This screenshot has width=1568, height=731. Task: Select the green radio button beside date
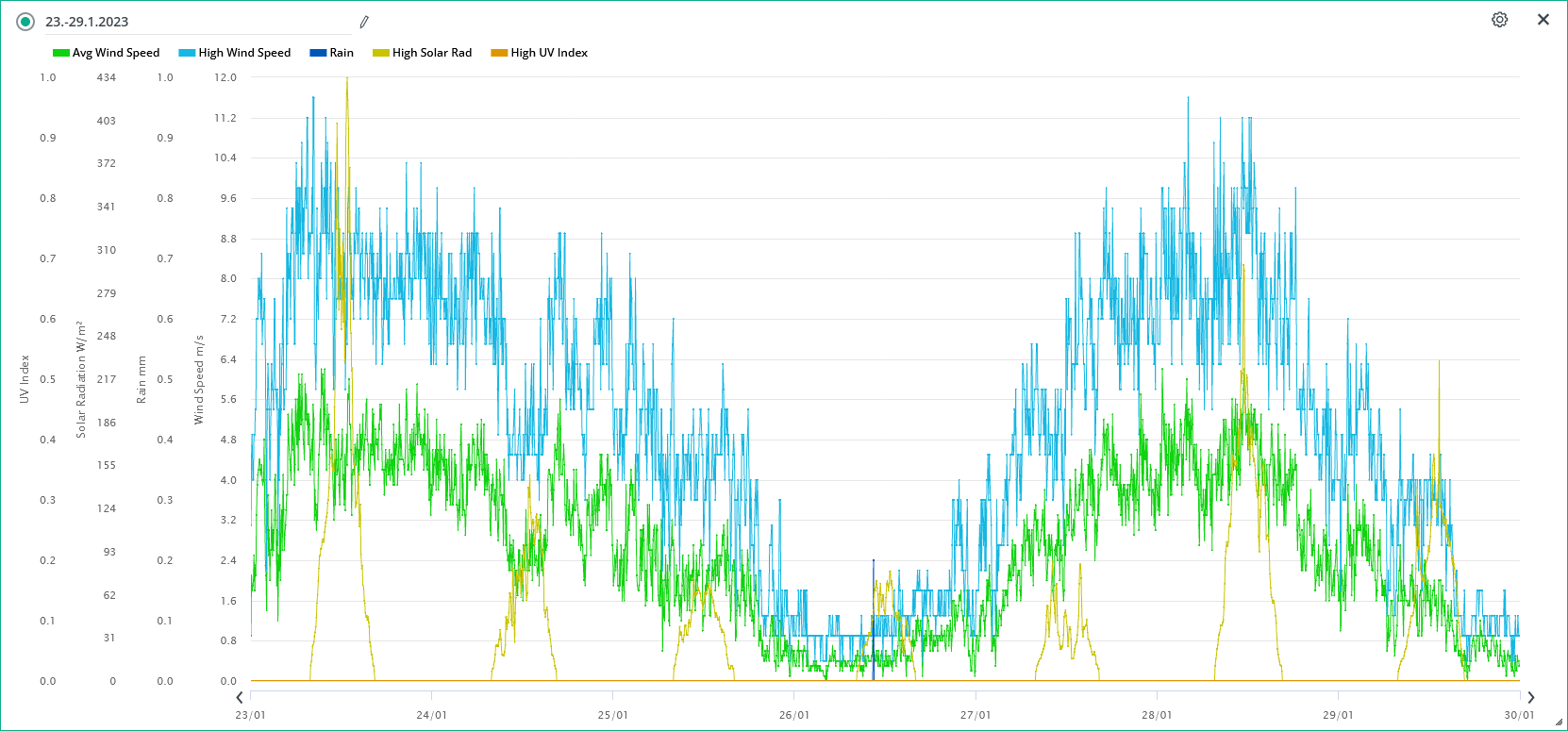pos(25,22)
